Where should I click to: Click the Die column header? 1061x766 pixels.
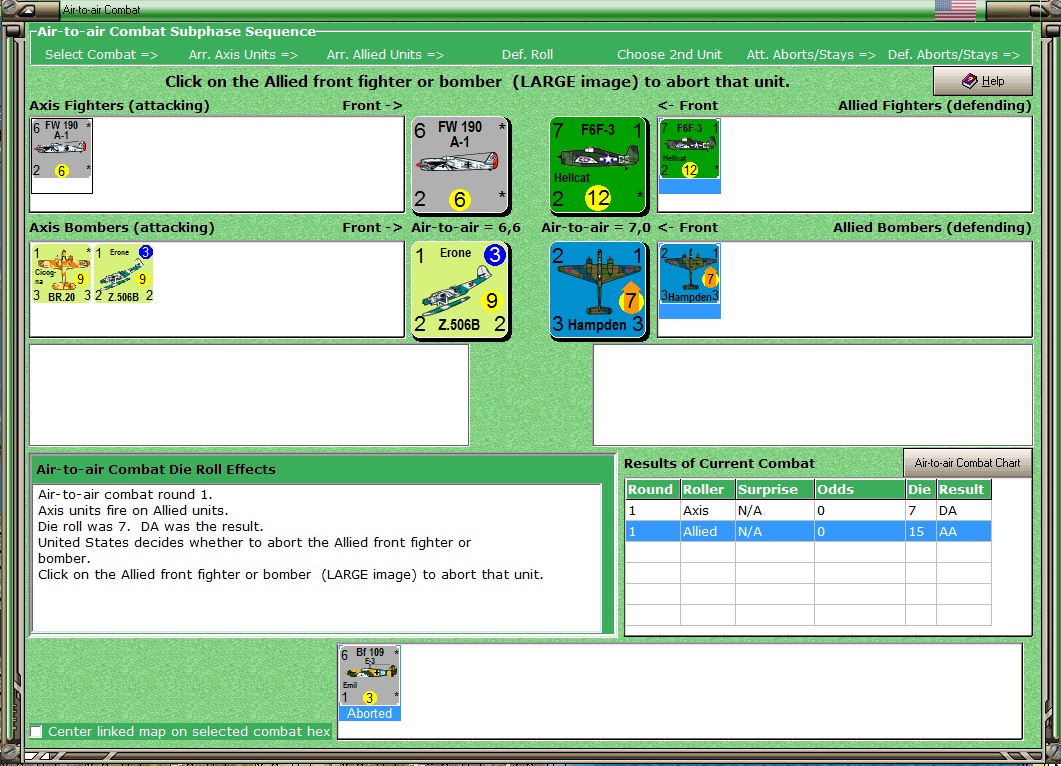(x=921, y=489)
